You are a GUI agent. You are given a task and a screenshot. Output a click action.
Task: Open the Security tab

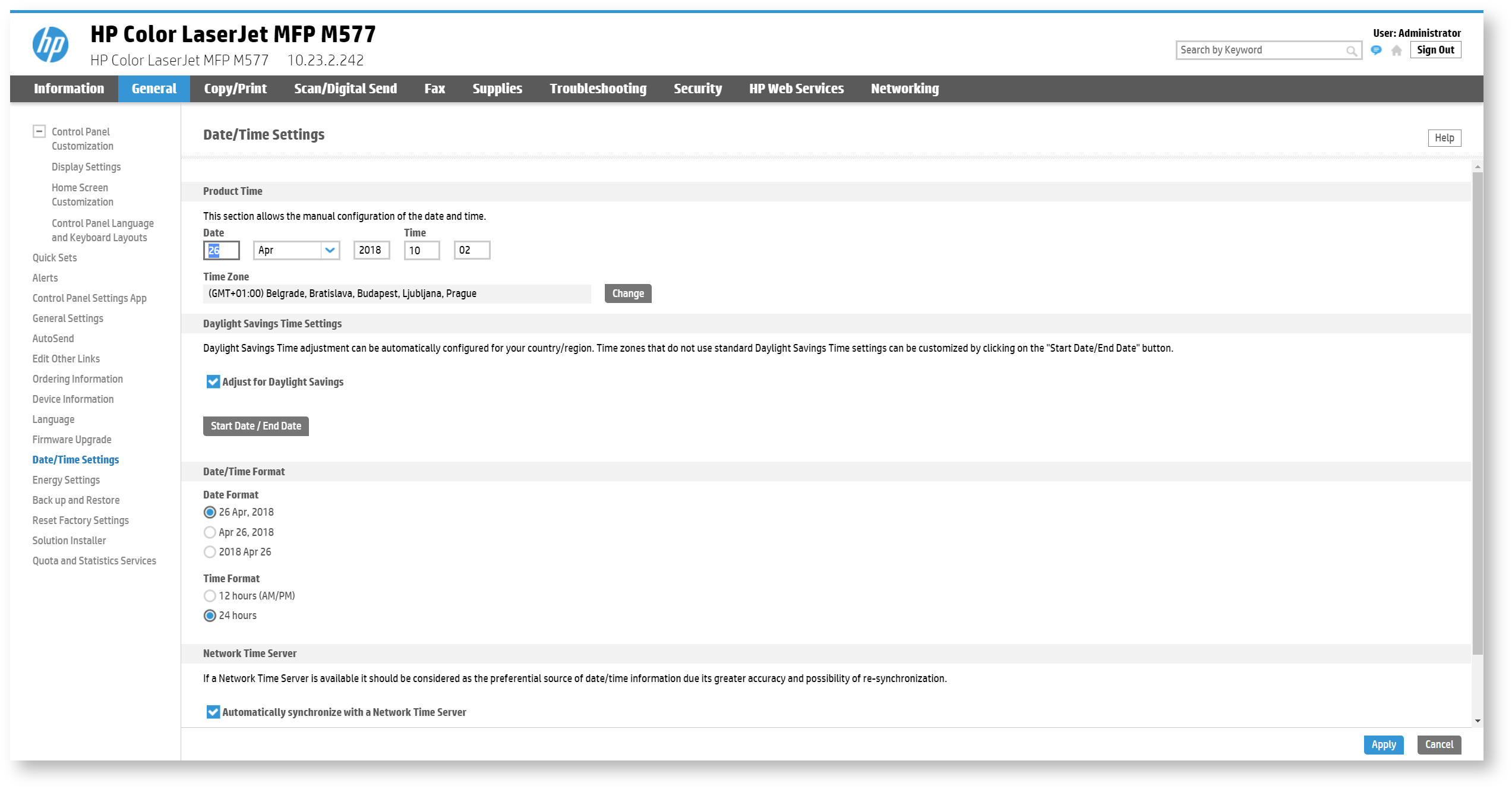(x=697, y=89)
